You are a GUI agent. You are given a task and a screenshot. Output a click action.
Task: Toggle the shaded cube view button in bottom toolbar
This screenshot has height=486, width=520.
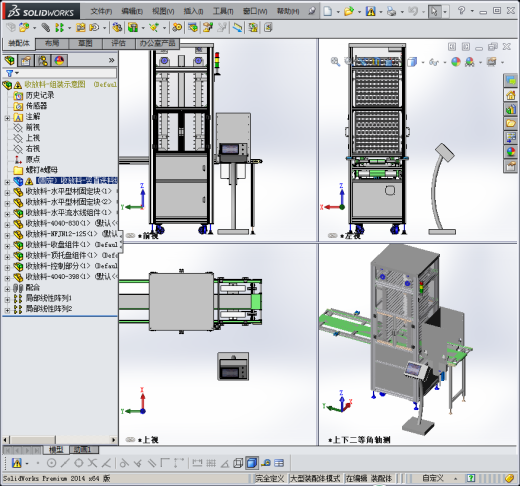(x=252, y=463)
